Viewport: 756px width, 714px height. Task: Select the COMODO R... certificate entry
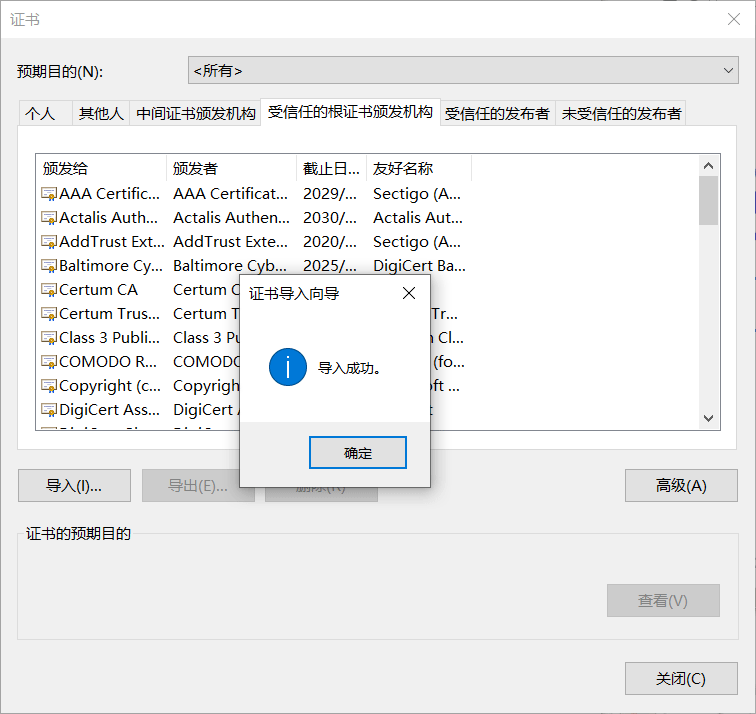point(108,362)
